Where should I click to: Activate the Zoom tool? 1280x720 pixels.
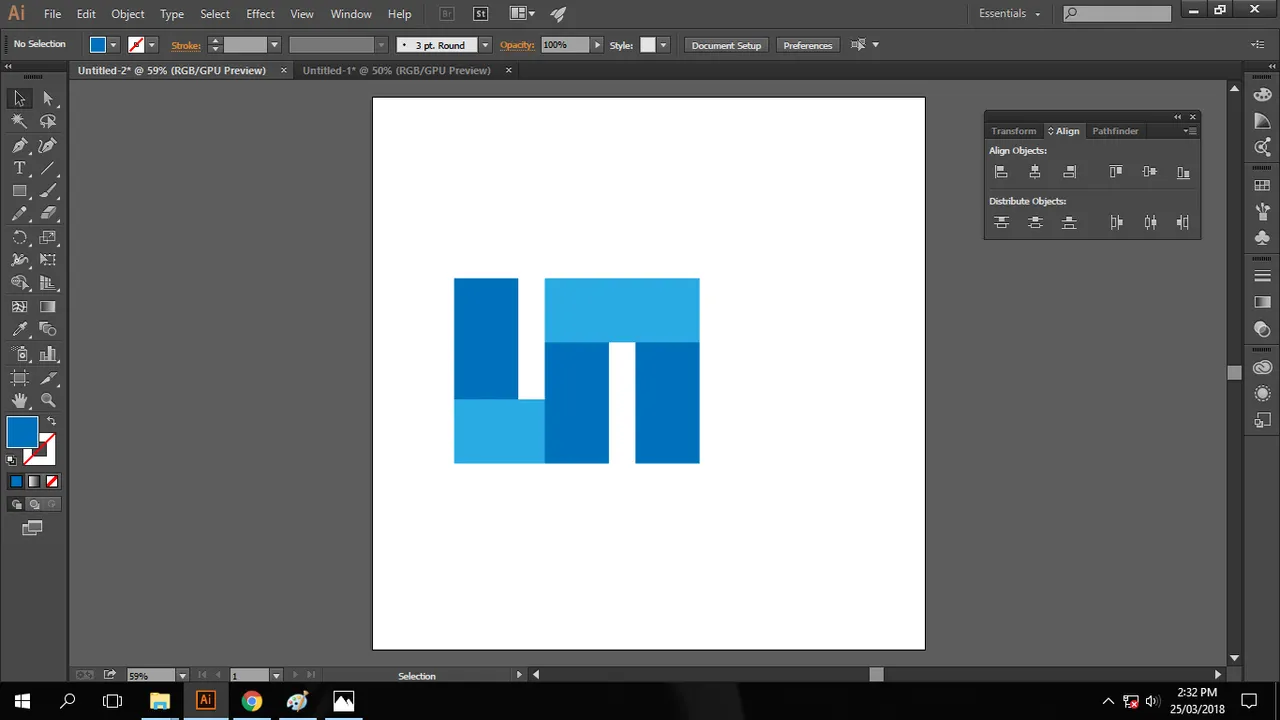tap(48, 401)
